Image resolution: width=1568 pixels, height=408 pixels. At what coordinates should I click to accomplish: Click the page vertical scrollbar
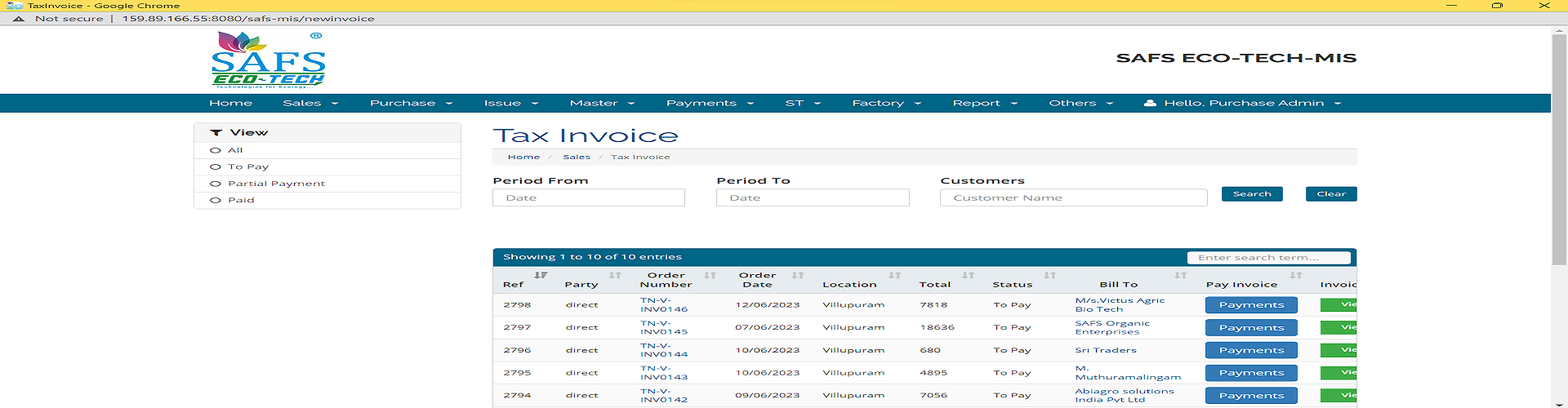pos(1559,147)
